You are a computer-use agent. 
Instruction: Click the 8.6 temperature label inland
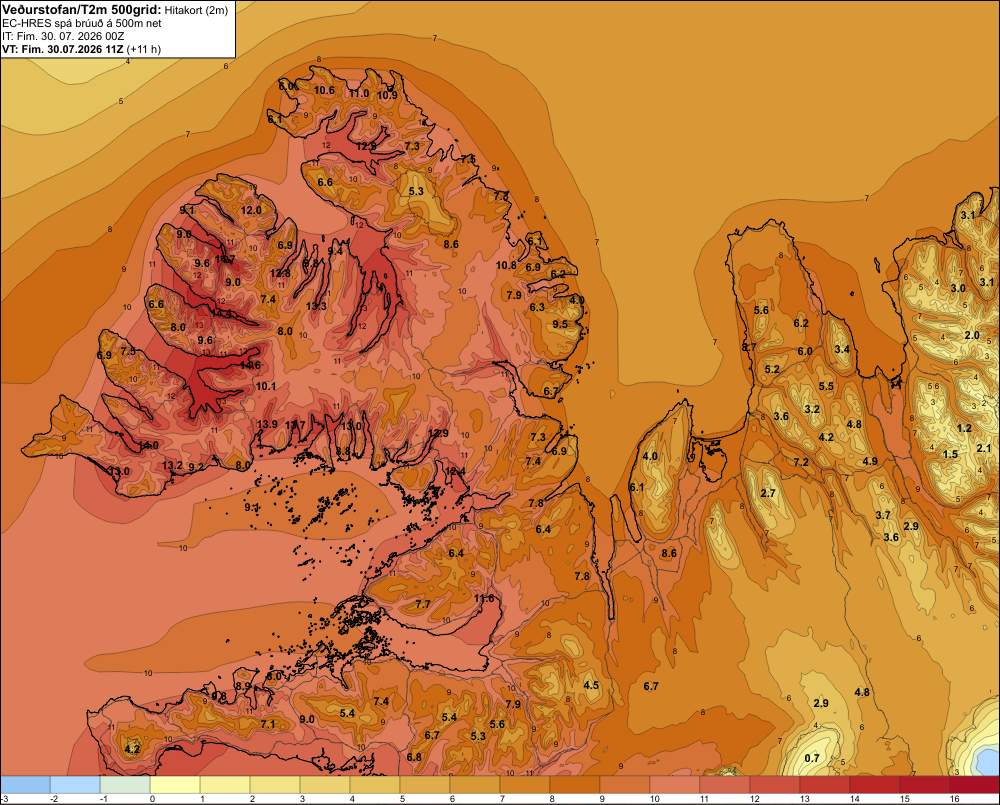point(668,553)
